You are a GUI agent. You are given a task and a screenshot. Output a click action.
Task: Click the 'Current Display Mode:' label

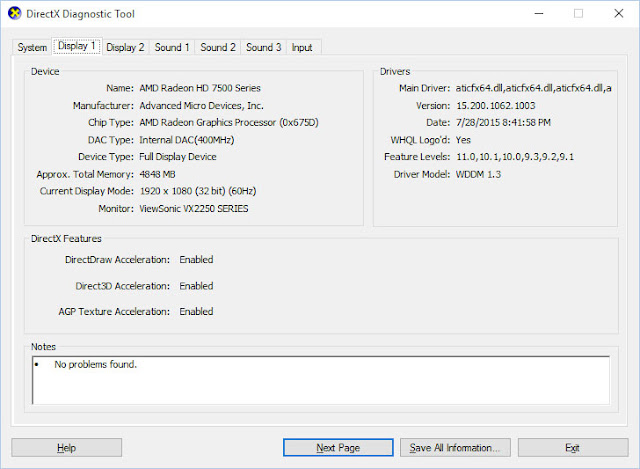pos(87,191)
